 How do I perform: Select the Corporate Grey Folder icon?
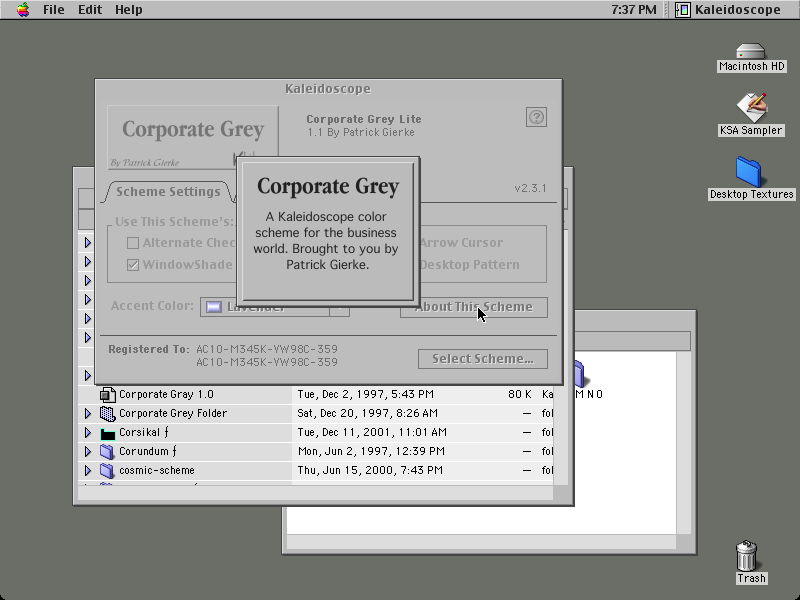[108, 413]
